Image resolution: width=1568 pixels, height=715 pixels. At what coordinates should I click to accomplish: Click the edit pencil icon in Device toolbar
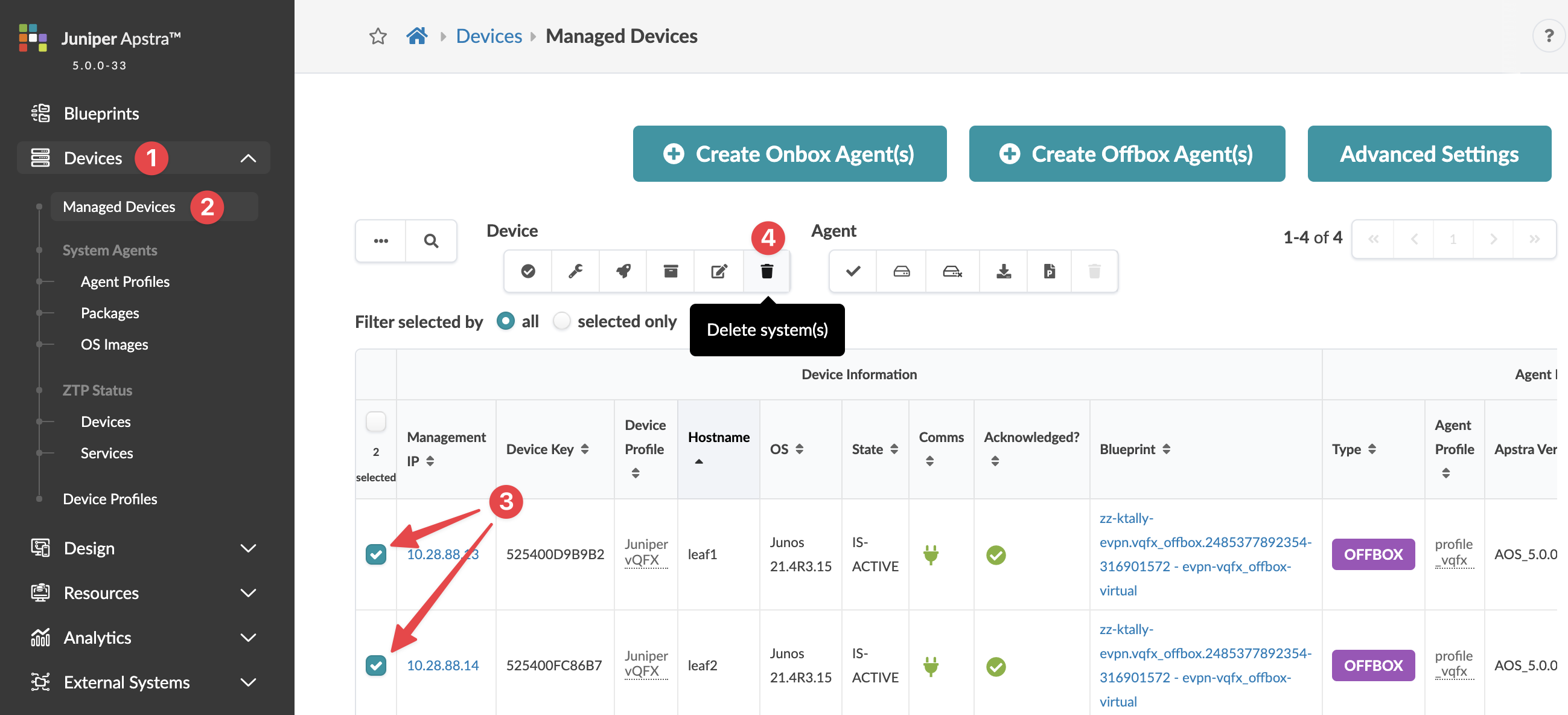[x=719, y=271]
